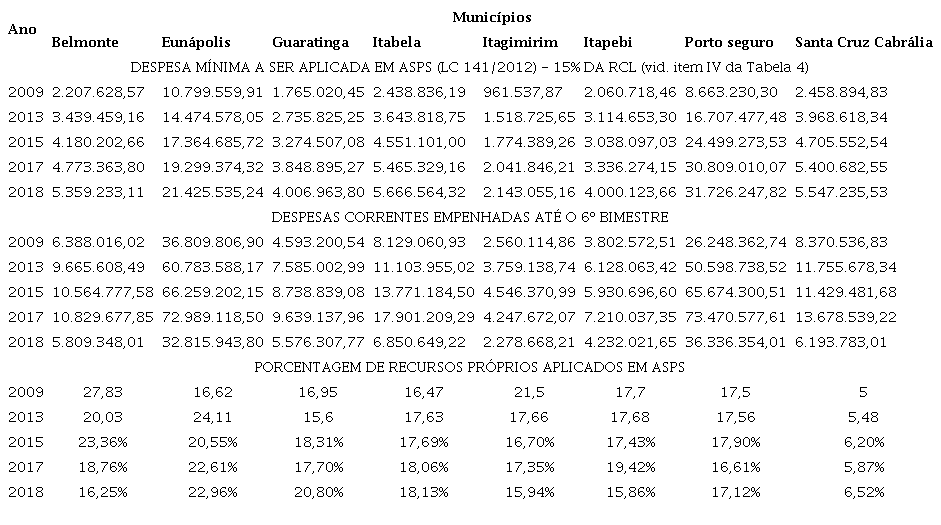This screenshot has width=941, height=525.
Task: Click the DESPESAS CORRENTES EMPENHADAS section title
Action: coord(470,217)
